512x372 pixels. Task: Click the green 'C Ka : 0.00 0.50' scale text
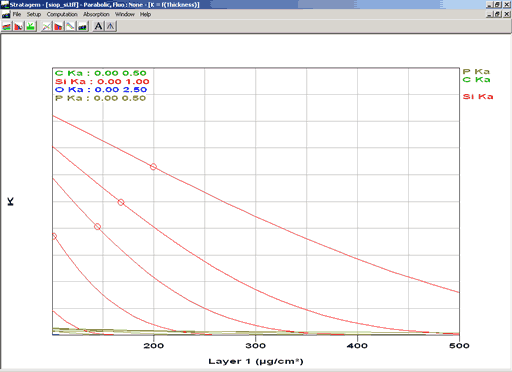pyautogui.click(x=101, y=73)
